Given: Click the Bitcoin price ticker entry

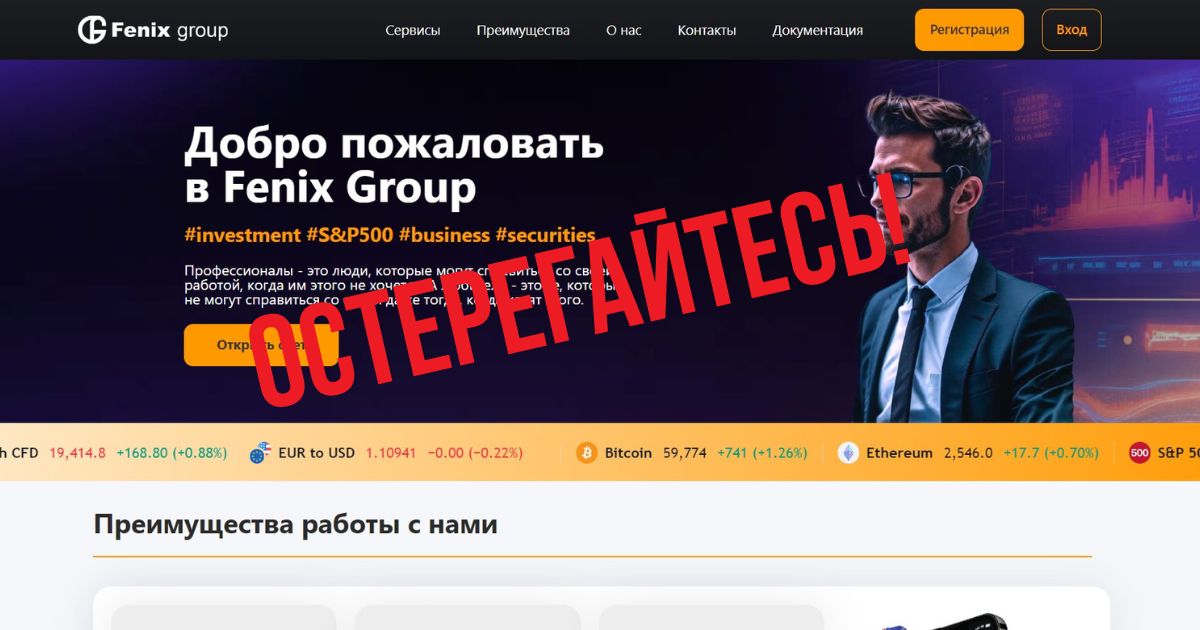Looking at the screenshot, I should [691, 453].
